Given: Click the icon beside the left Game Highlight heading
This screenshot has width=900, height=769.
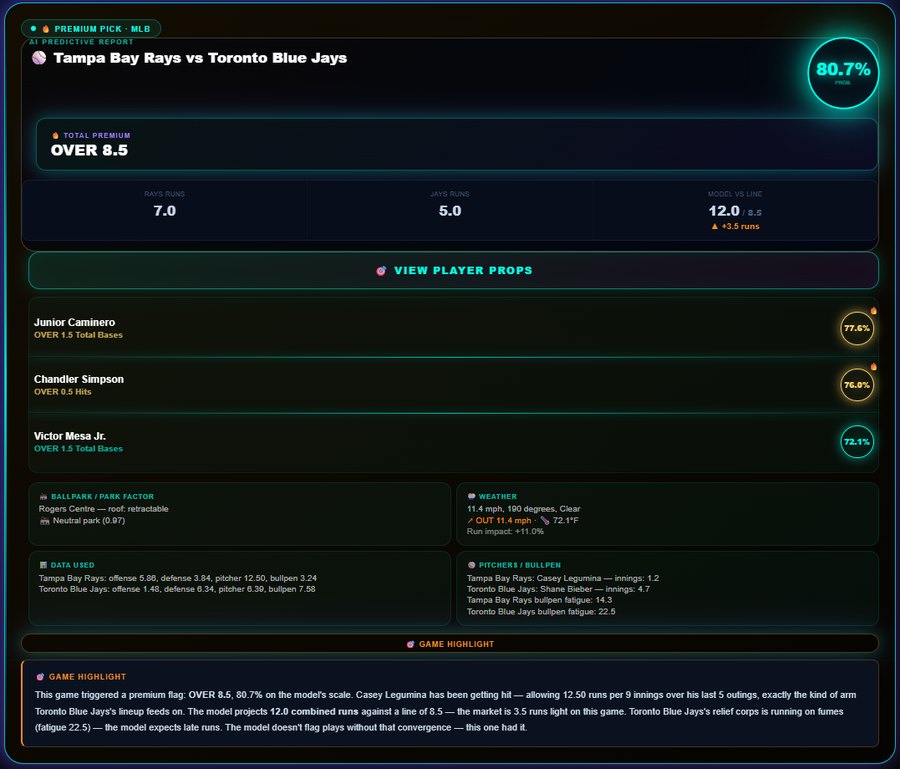Looking at the screenshot, I should click(40, 677).
